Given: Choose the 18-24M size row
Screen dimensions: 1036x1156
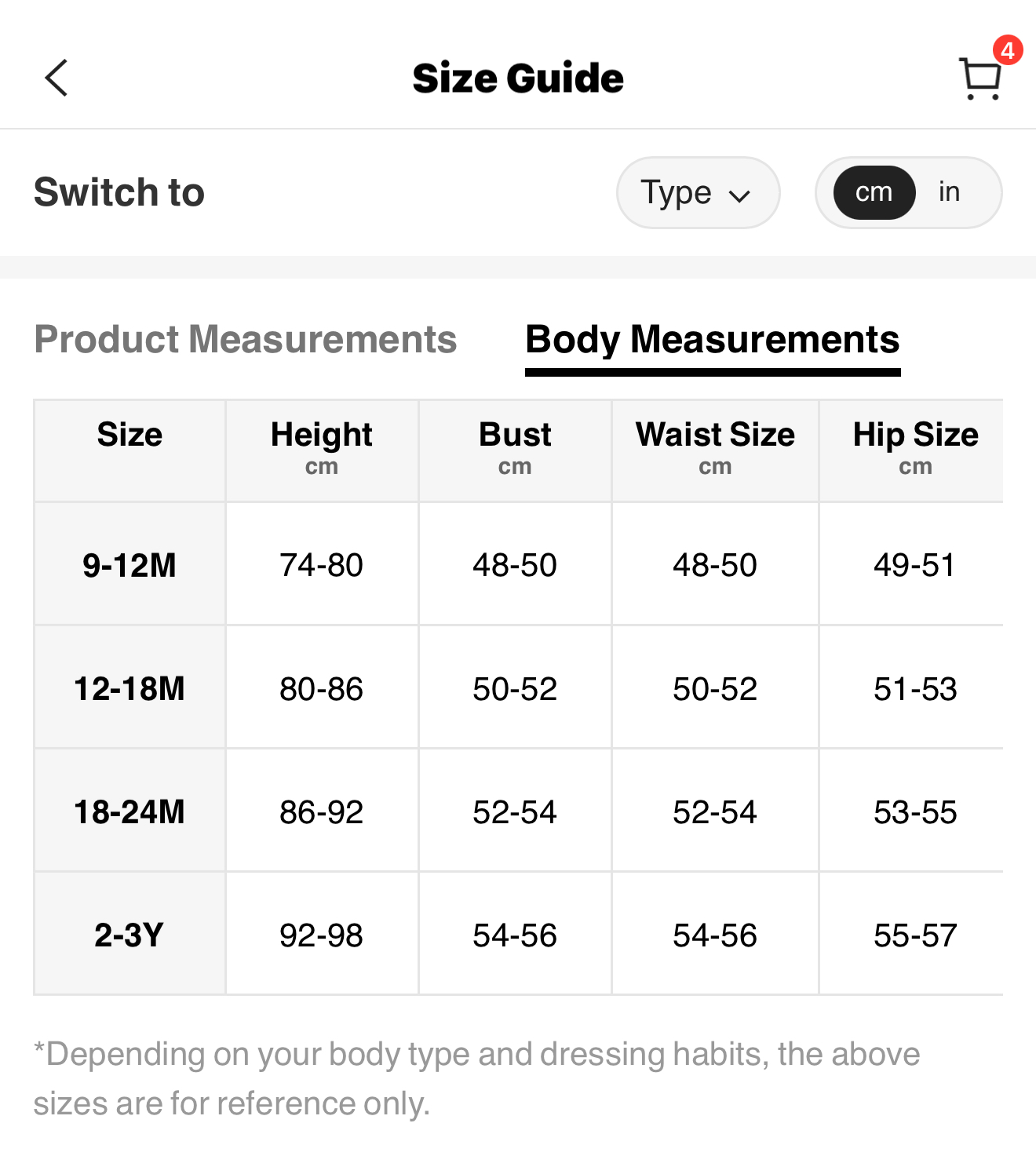Looking at the screenshot, I should 129,811.
